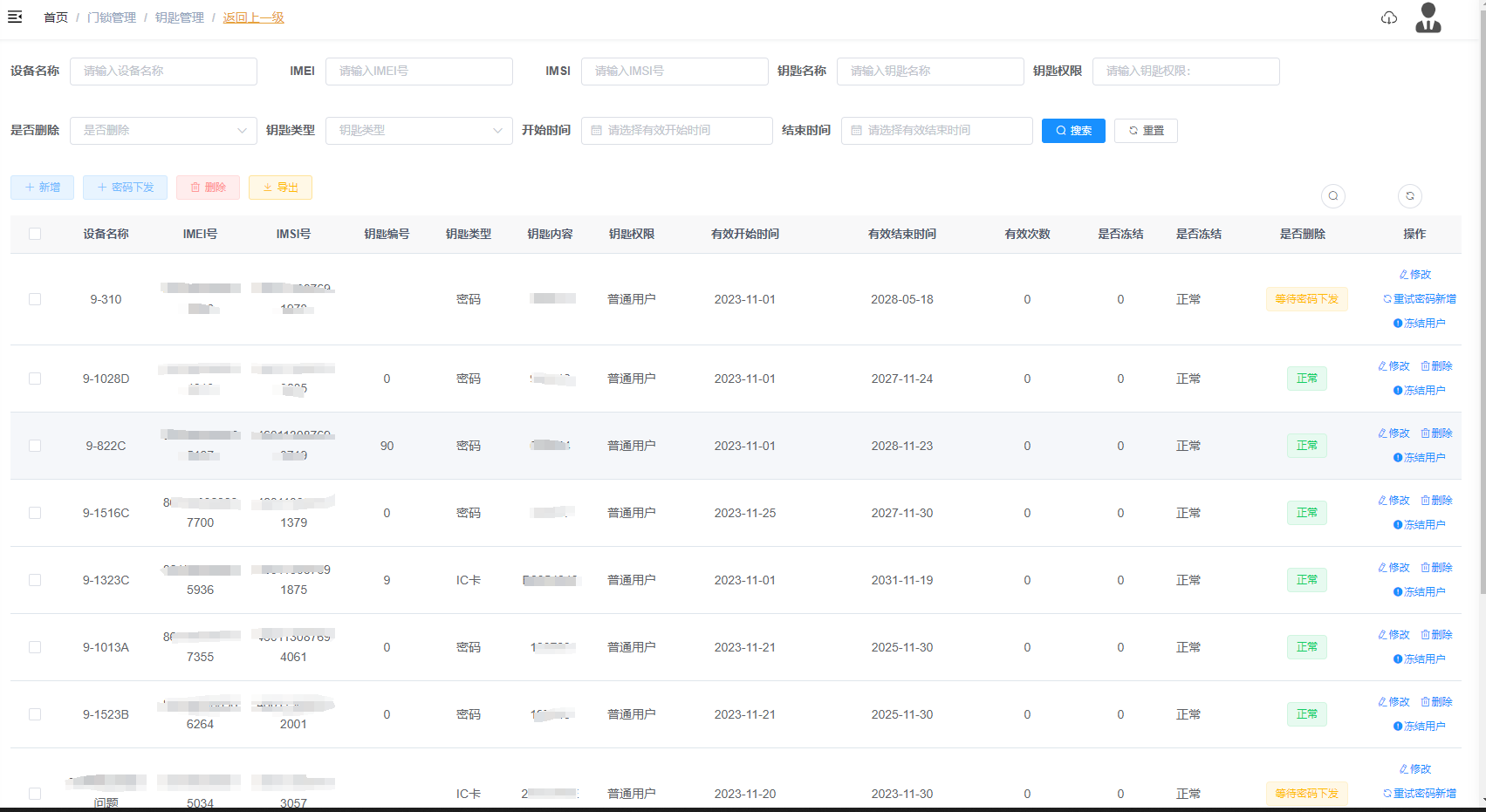
Task: Click 修改 in row 9-1523B
Action: (x=1394, y=702)
